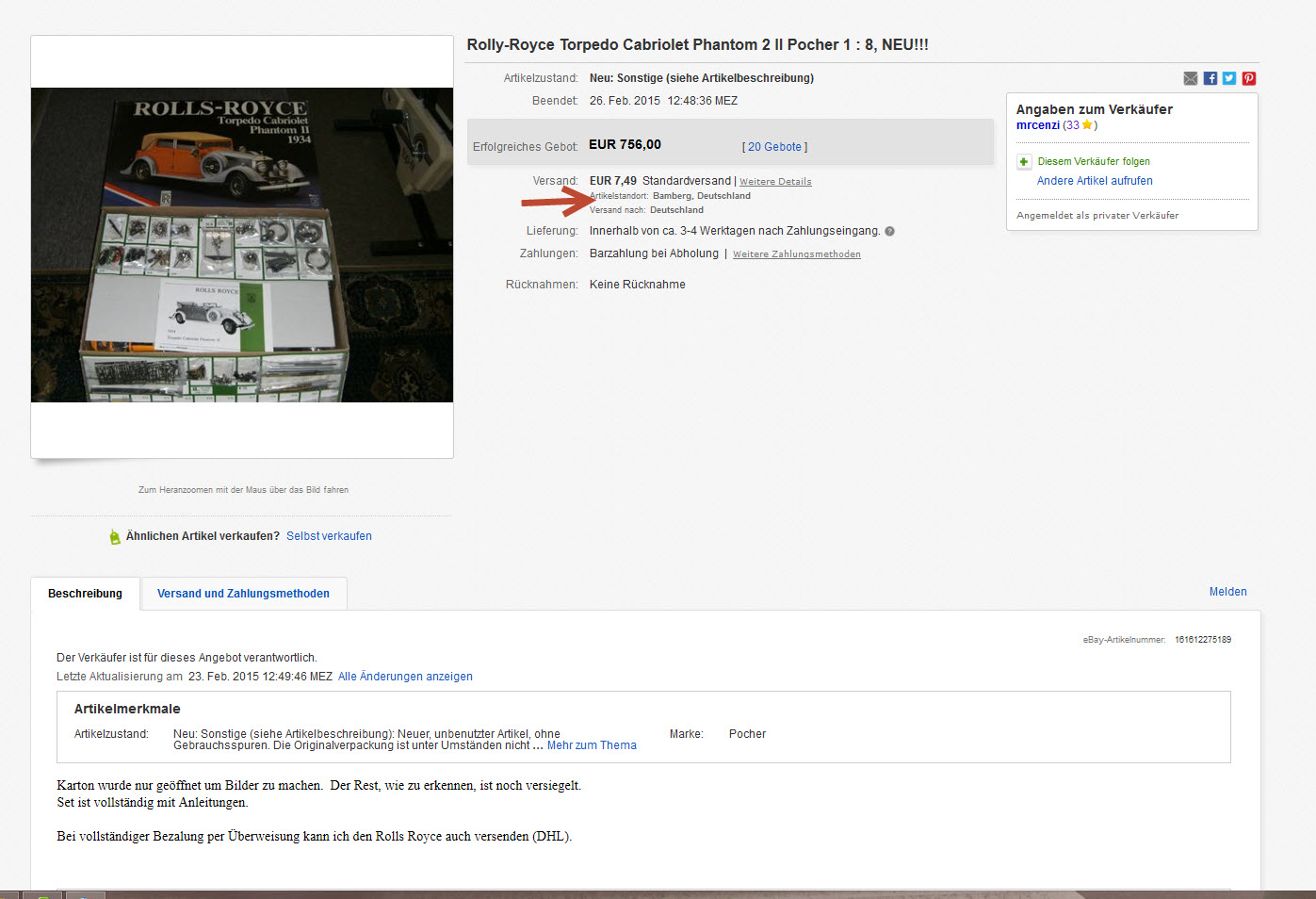Select the Beschreibung tab

tap(85, 594)
